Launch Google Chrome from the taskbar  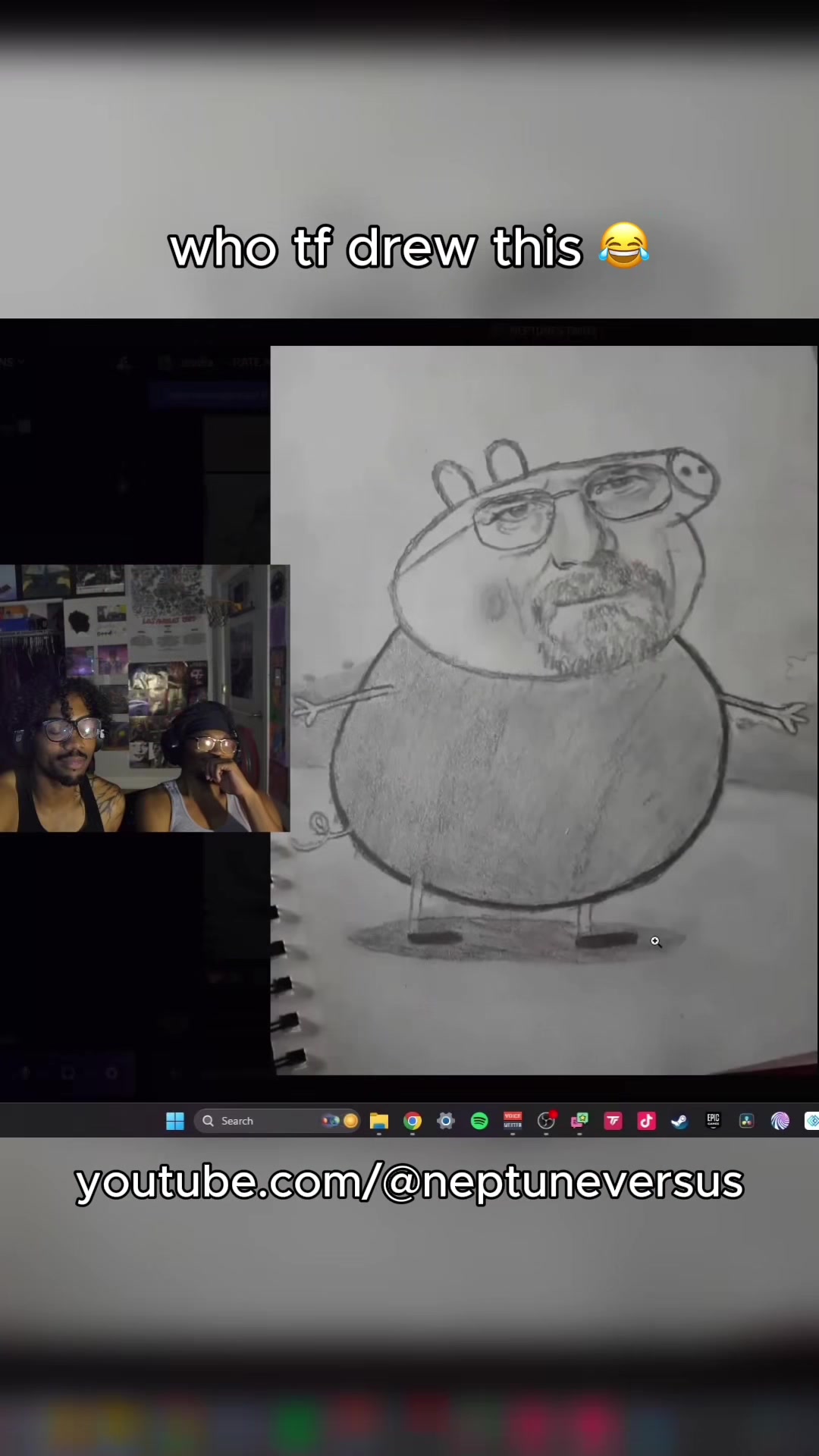tap(413, 1121)
